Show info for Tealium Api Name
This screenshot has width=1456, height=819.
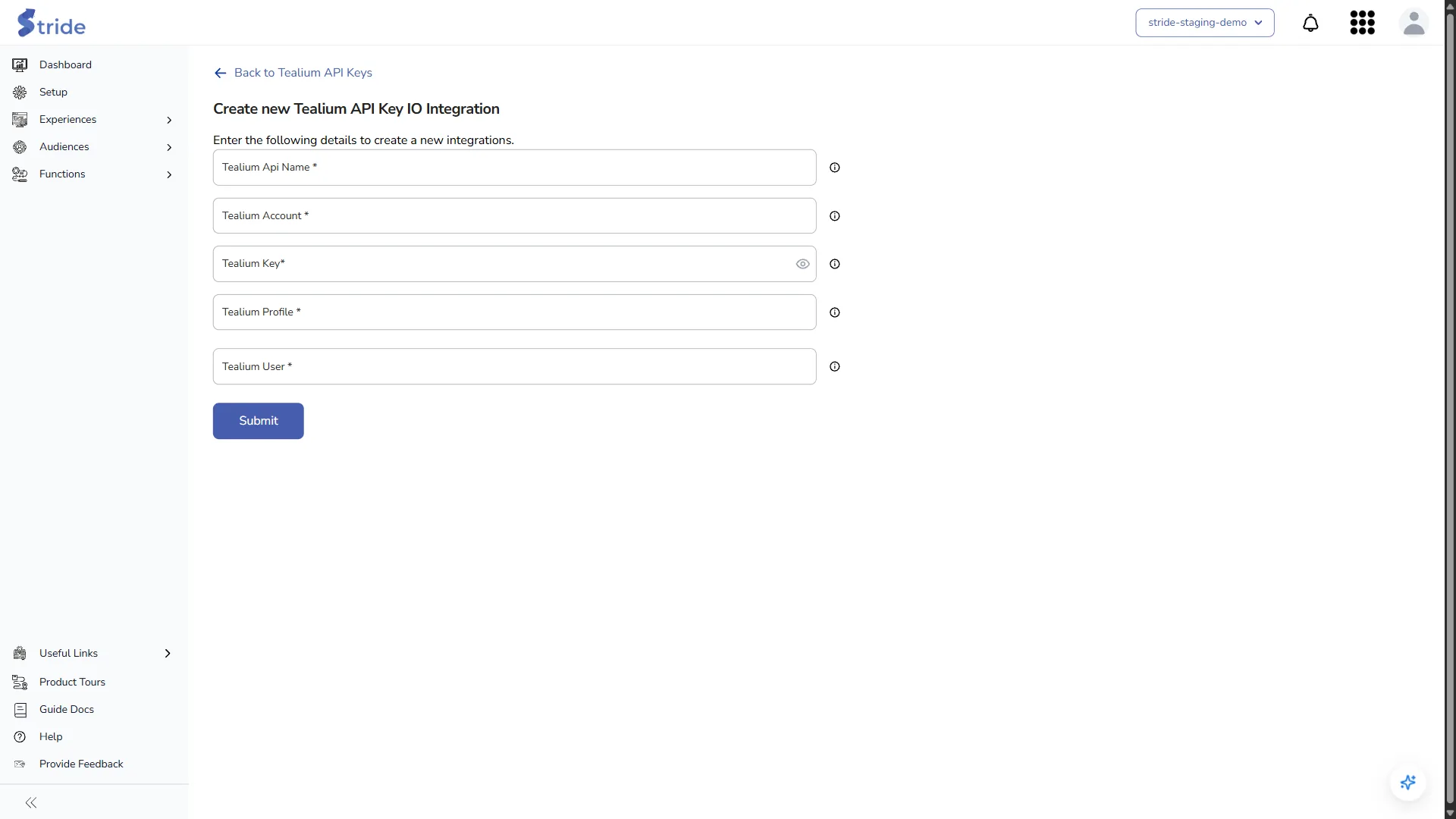tap(835, 168)
